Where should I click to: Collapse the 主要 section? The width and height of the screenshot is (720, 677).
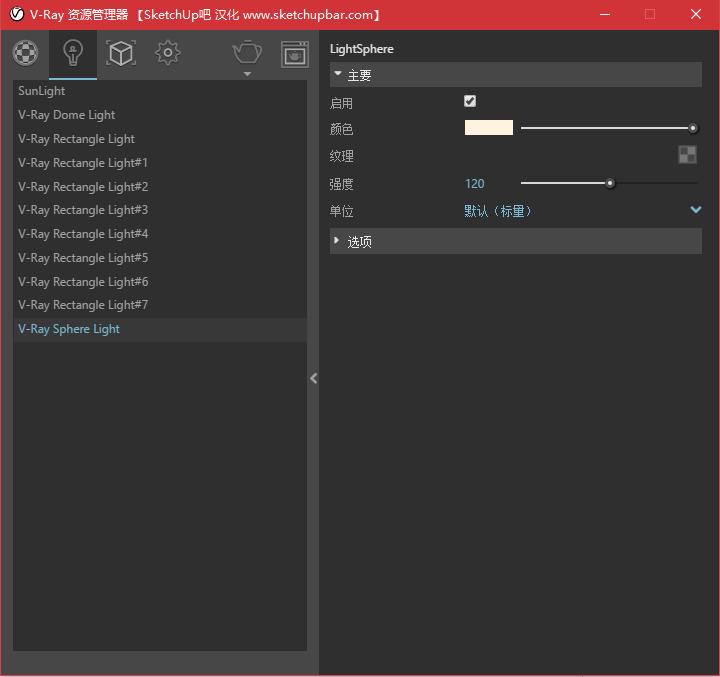coord(516,75)
